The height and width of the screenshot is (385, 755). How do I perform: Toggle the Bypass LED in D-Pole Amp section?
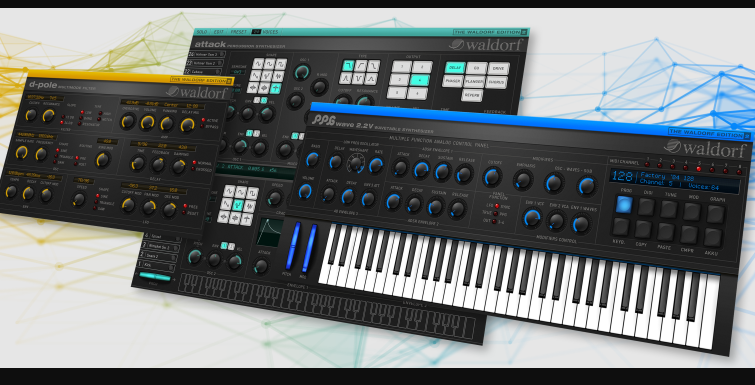pyautogui.click(x=203, y=127)
